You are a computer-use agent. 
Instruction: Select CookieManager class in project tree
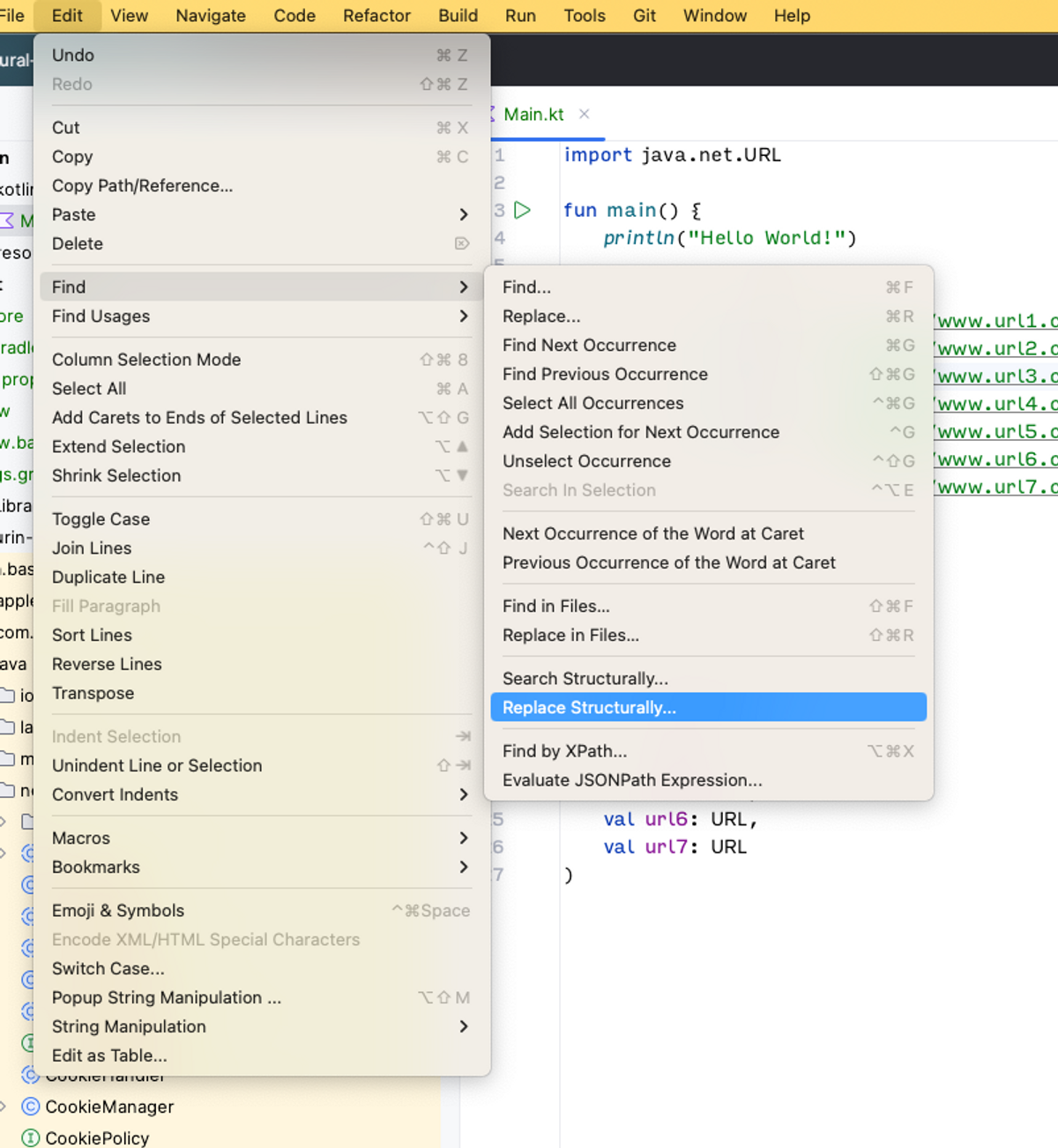[x=109, y=1107]
